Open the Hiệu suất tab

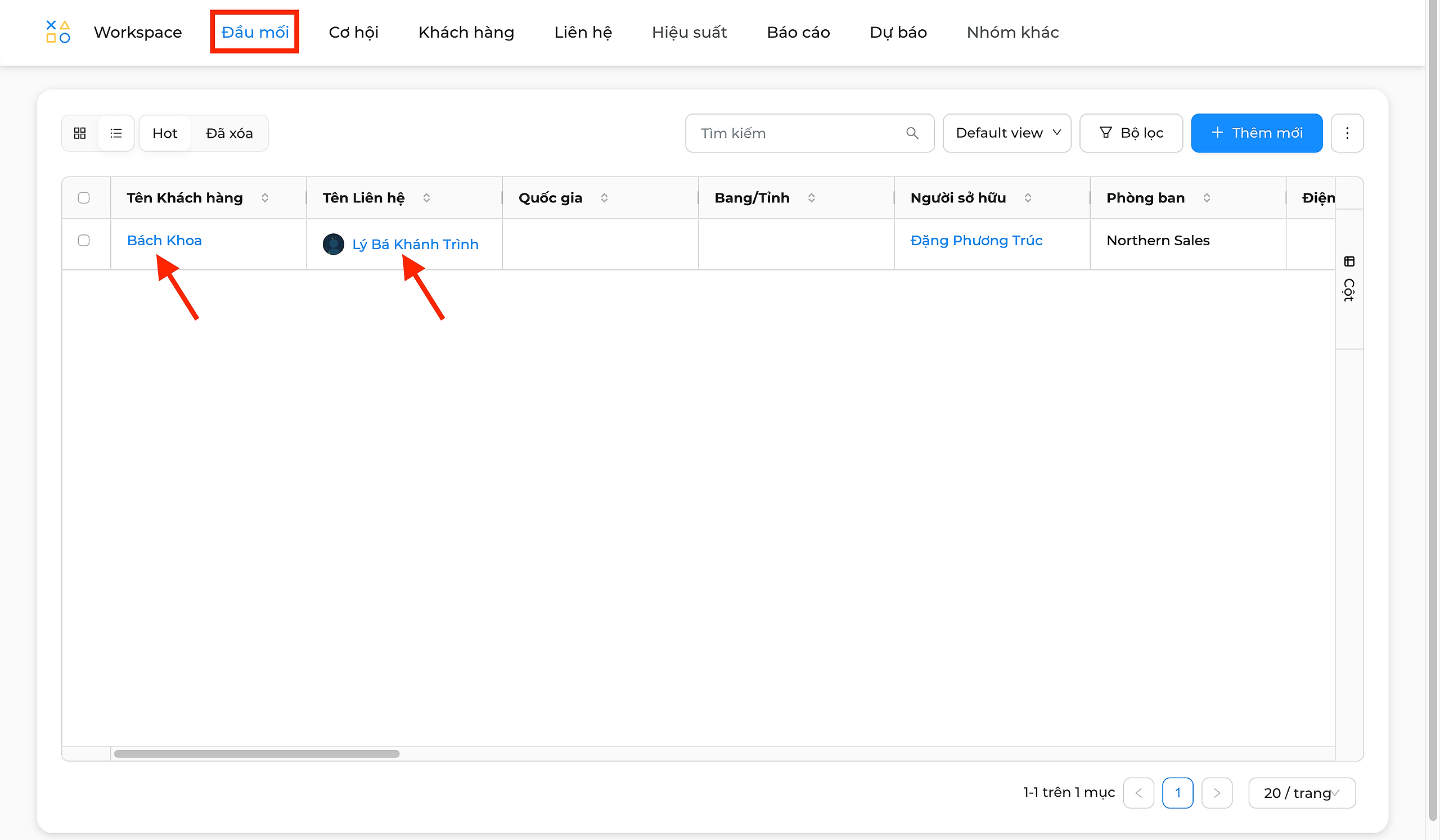690,32
